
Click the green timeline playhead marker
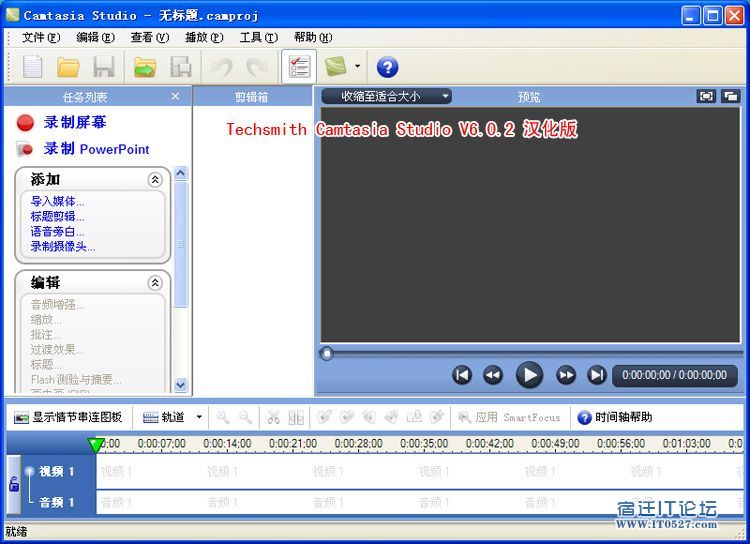click(x=96, y=445)
